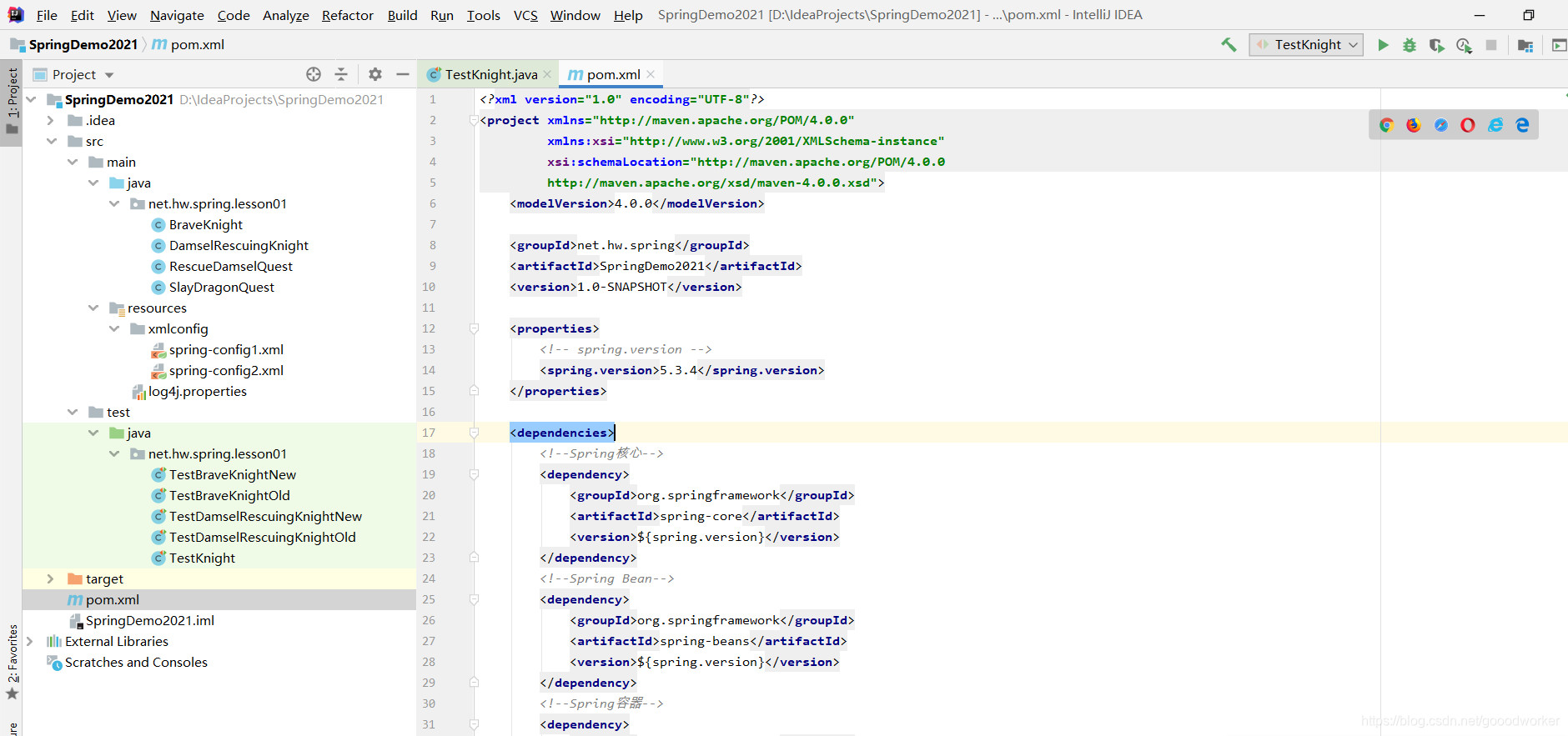Open the Profiler run icon
Screen dimensions: 1568x736
coord(1464,45)
